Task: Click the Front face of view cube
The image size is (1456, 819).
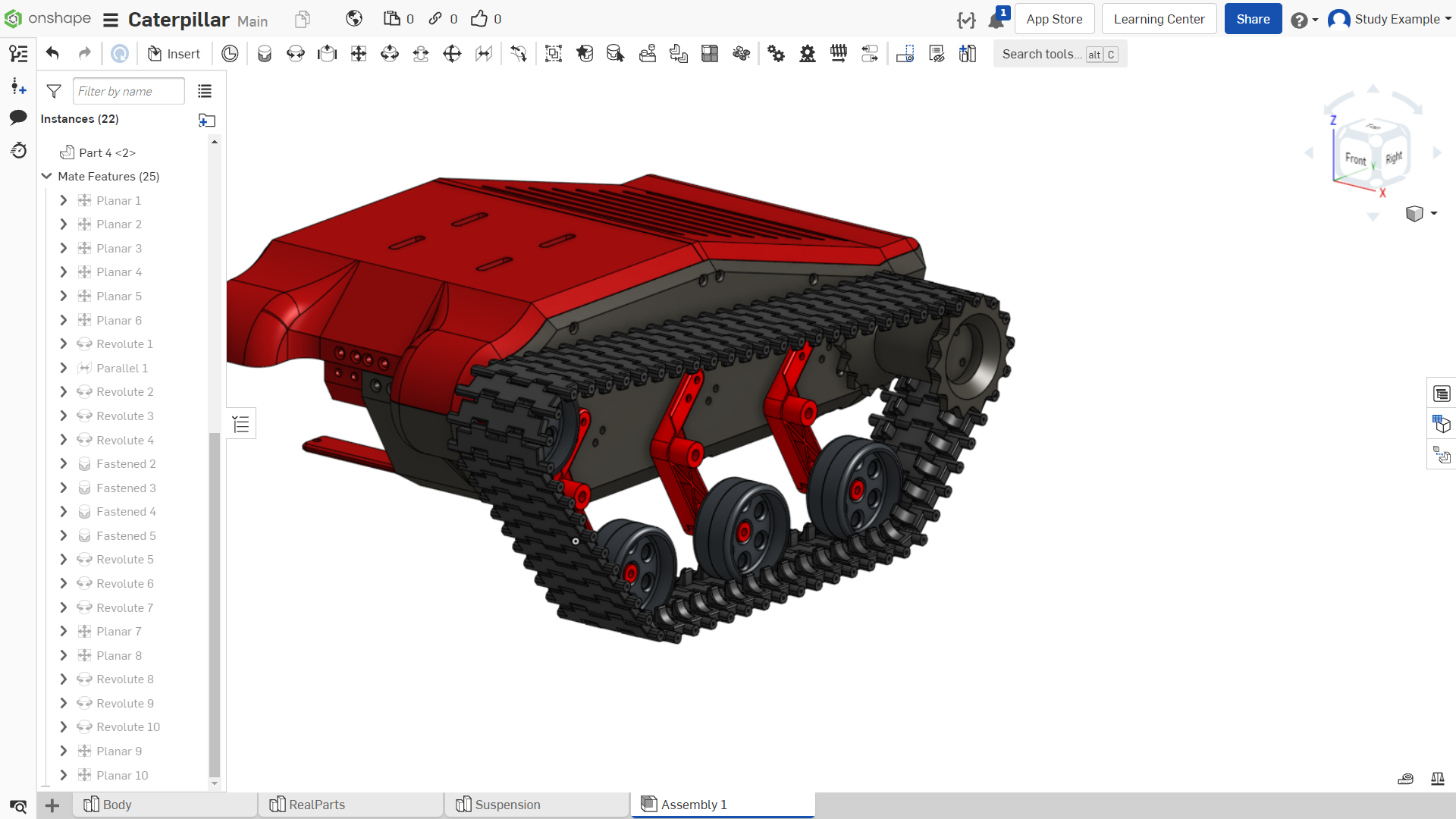Action: point(1355,158)
